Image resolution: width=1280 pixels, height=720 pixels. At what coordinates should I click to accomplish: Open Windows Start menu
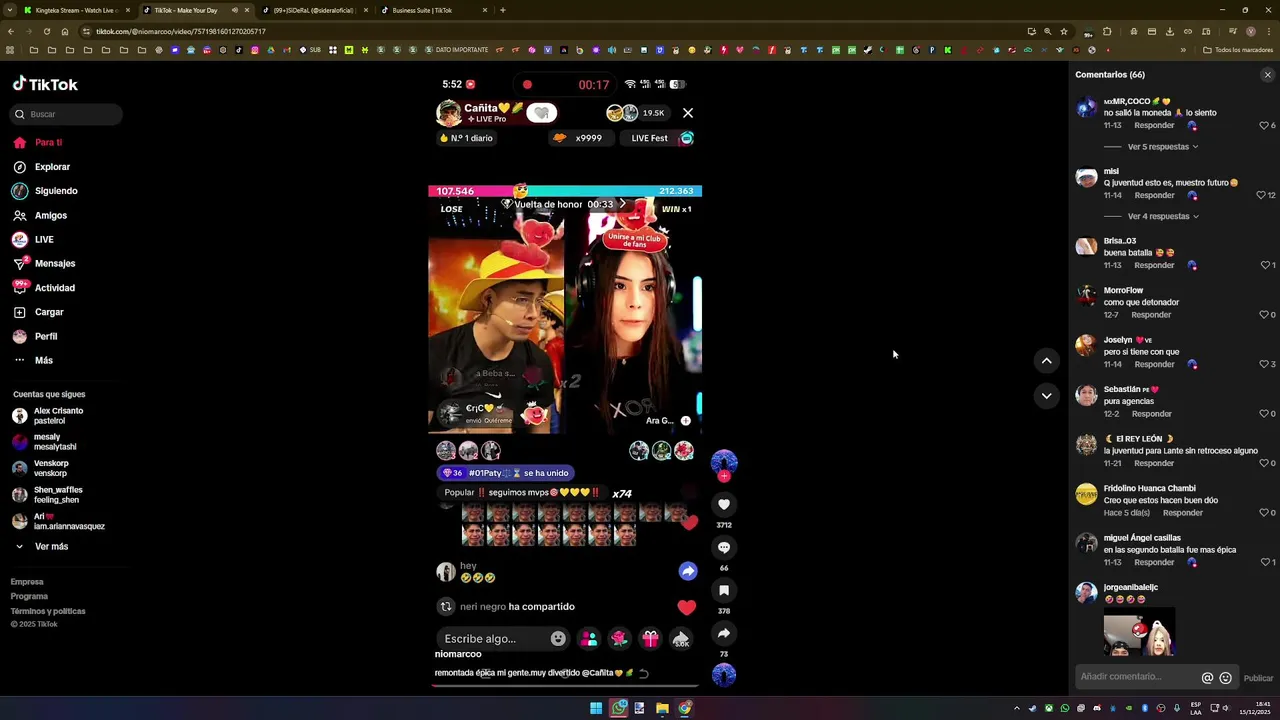click(x=596, y=708)
